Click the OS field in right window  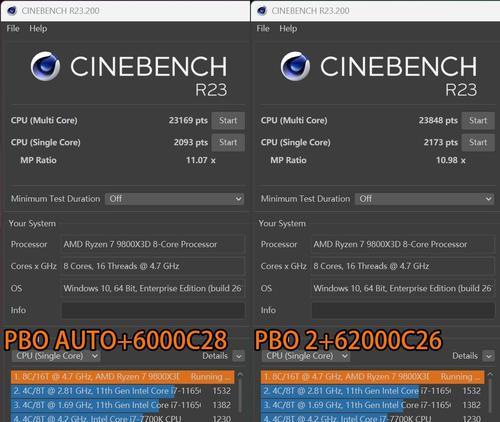403,288
